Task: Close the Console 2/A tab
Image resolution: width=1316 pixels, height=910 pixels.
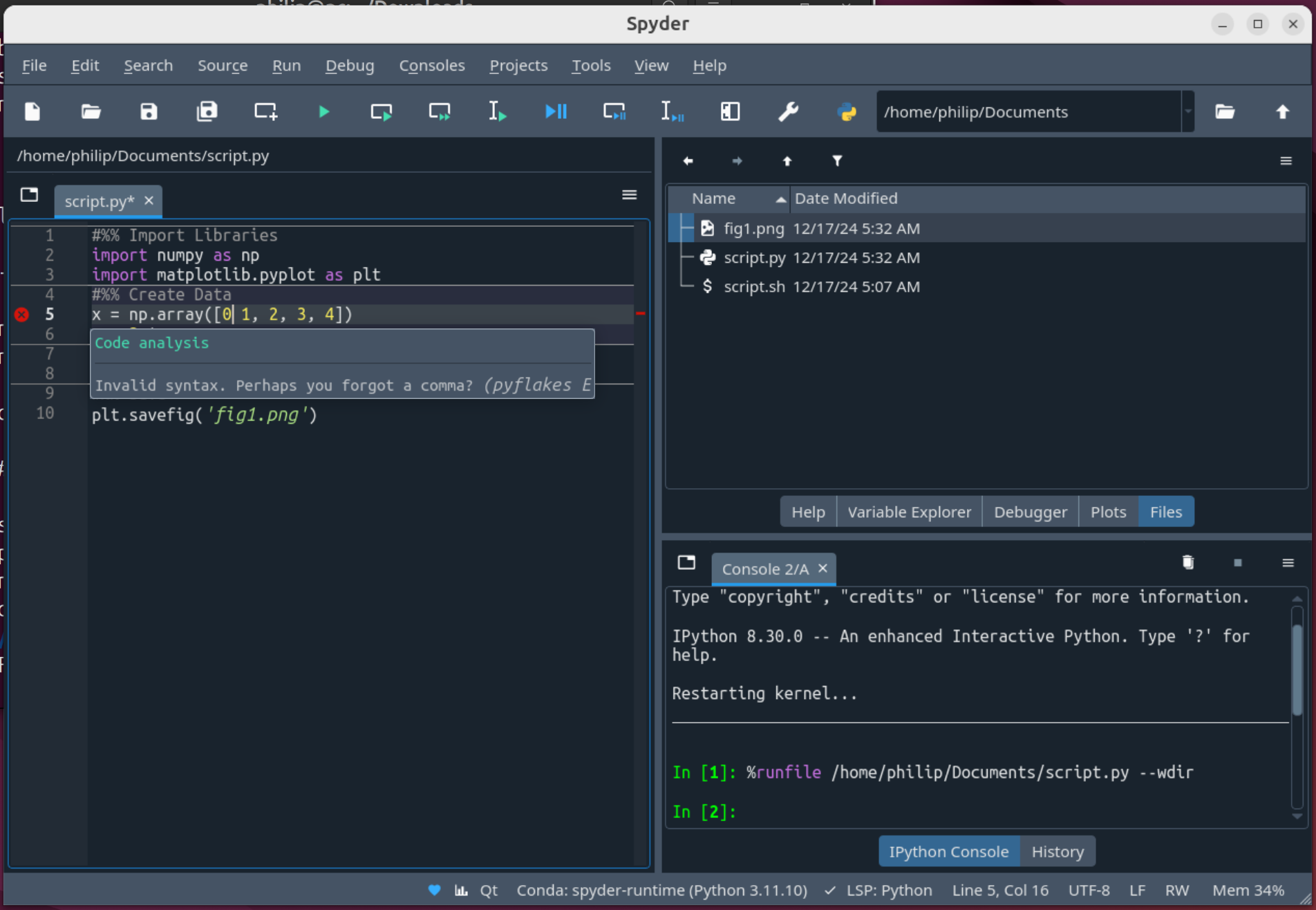Action: click(822, 568)
